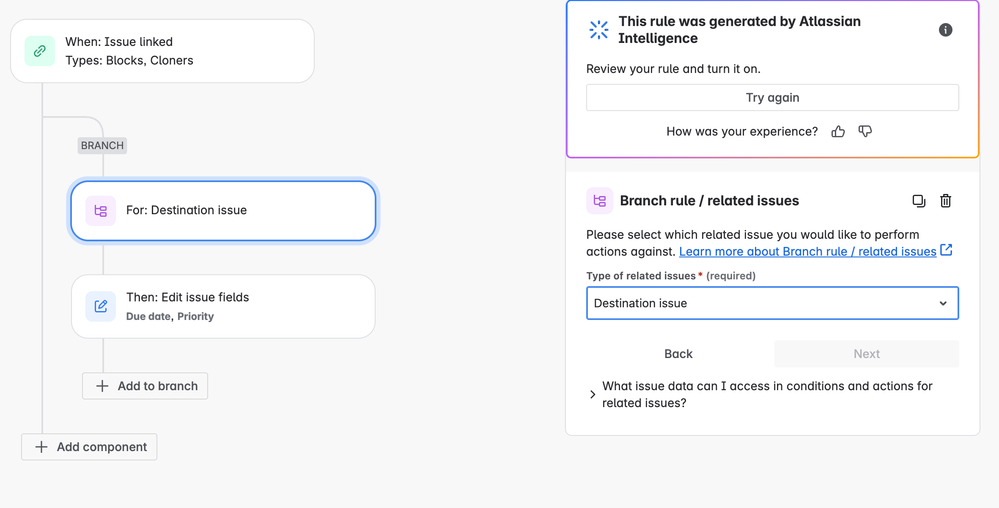Click the dropdown chevron arrow
Viewport: 999px width, 508px height.
pos(942,304)
